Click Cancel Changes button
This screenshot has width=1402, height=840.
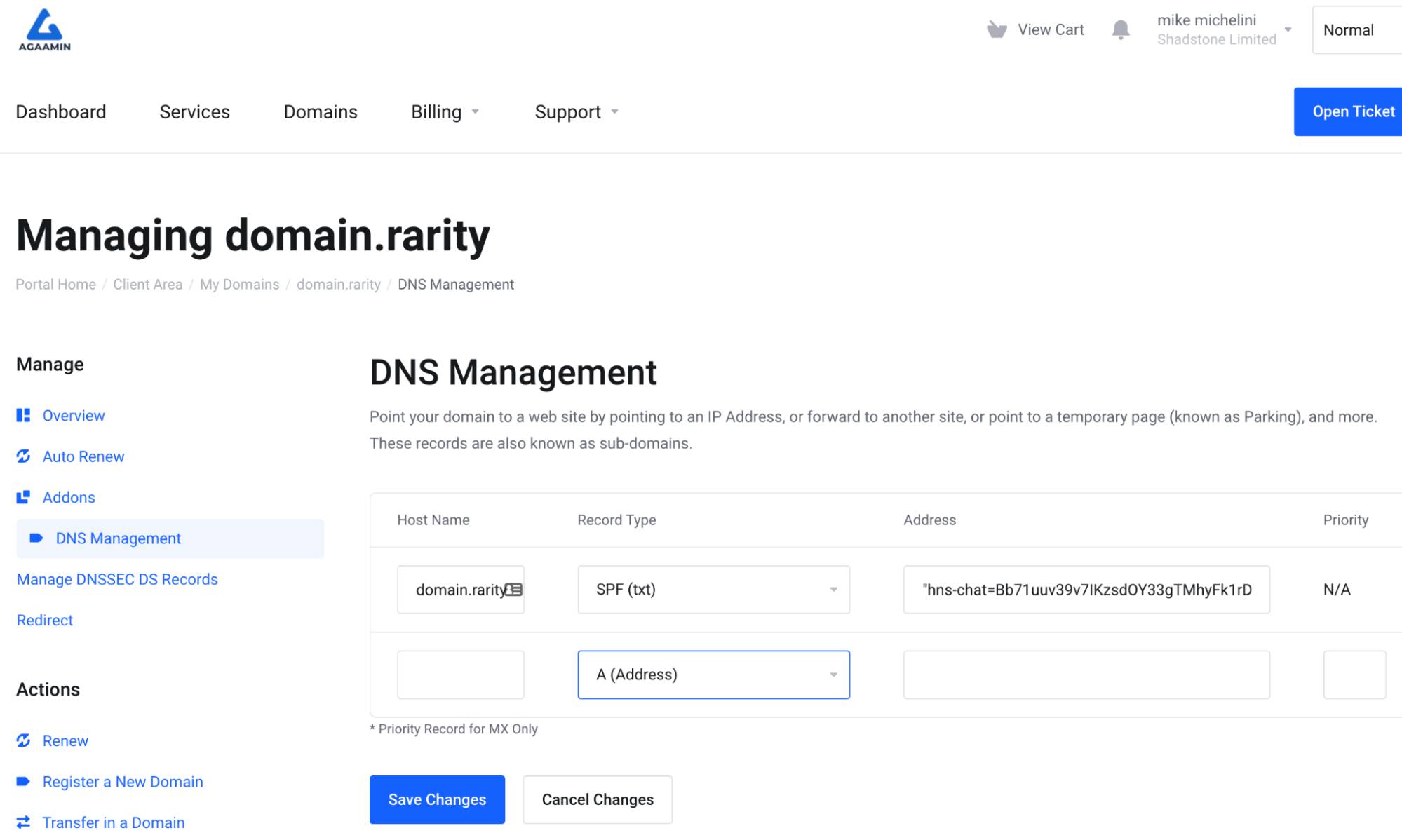point(598,799)
